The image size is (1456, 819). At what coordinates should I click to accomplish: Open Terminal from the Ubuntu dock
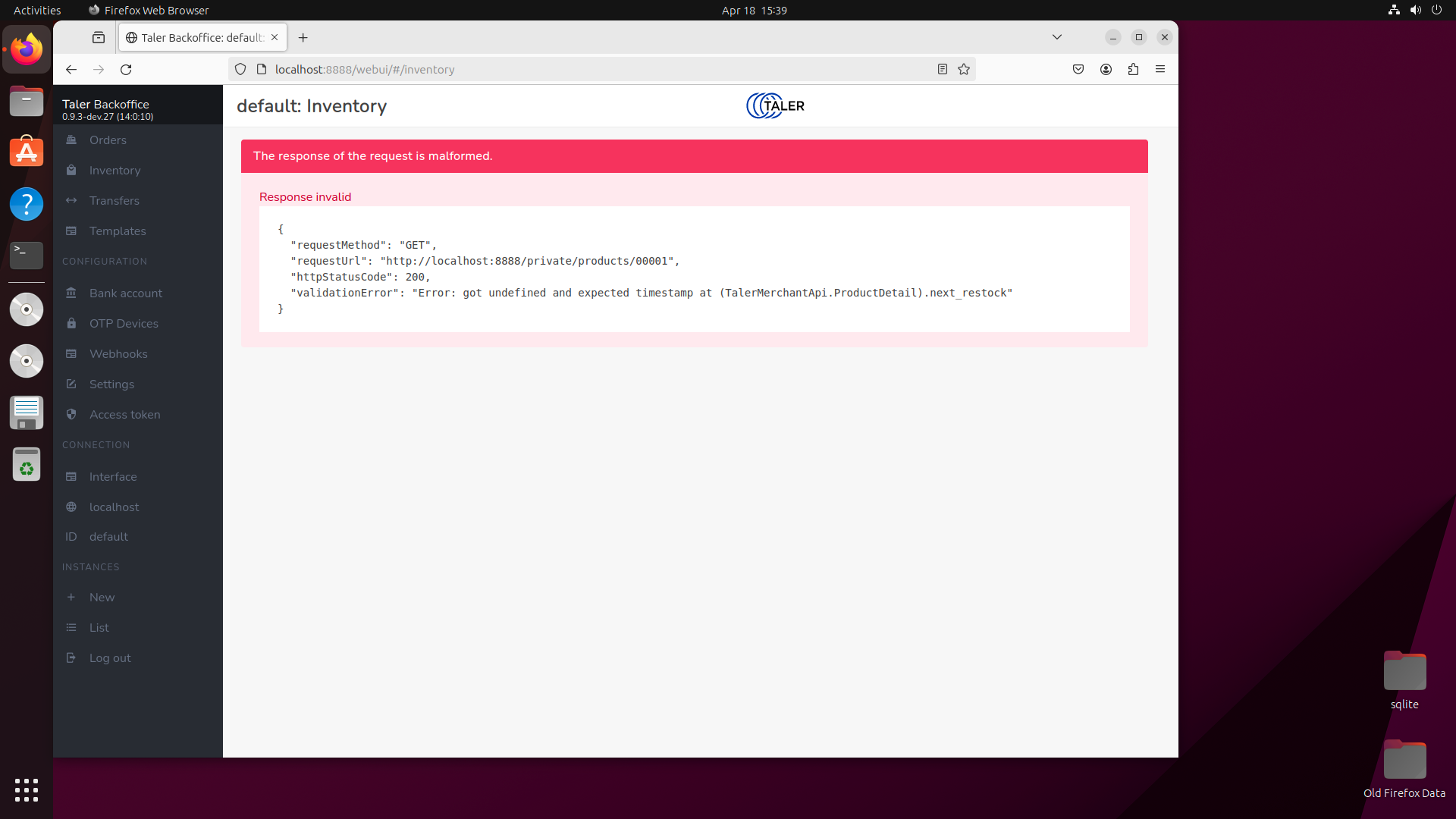point(27,255)
